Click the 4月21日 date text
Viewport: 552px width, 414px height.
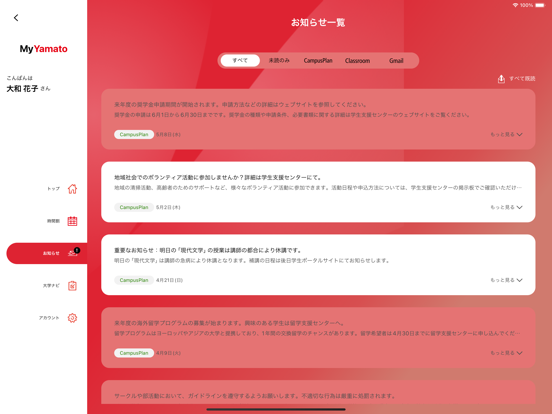(169, 280)
